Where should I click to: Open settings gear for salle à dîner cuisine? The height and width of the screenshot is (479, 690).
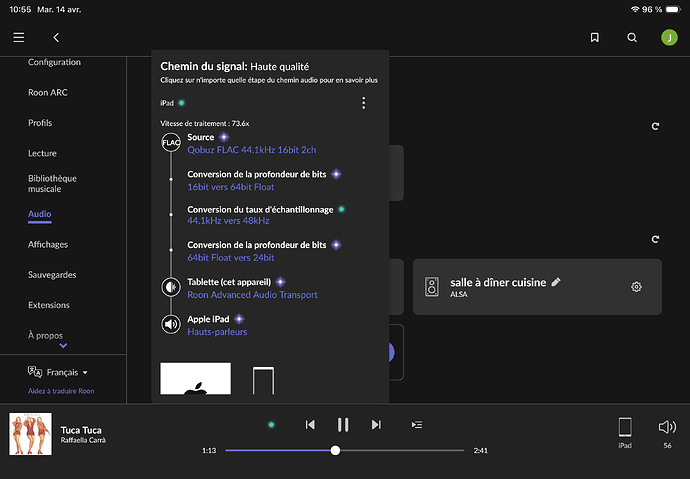[636, 287]
